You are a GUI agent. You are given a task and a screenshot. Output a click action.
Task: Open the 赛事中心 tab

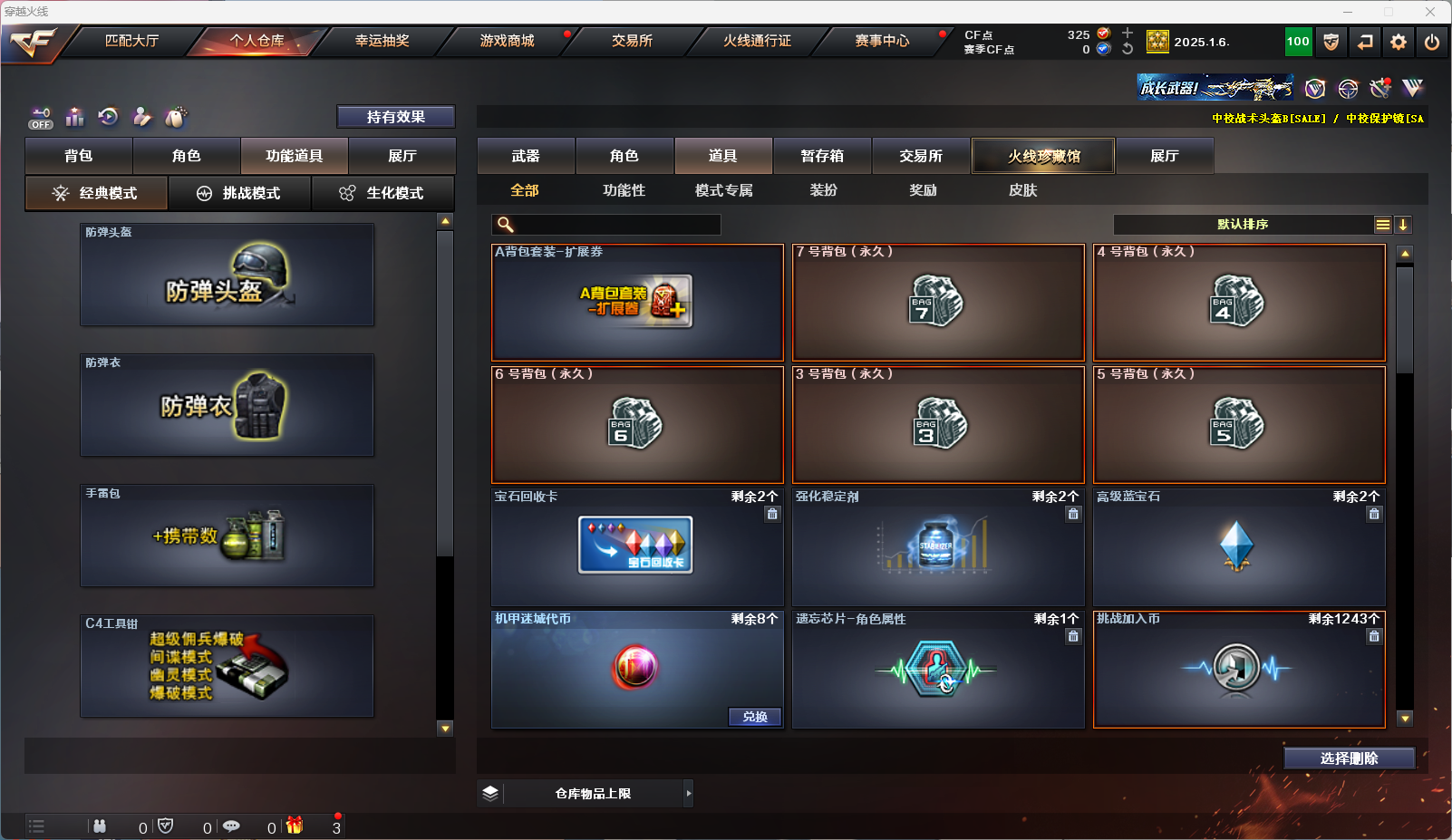click(x=882, y=41)
